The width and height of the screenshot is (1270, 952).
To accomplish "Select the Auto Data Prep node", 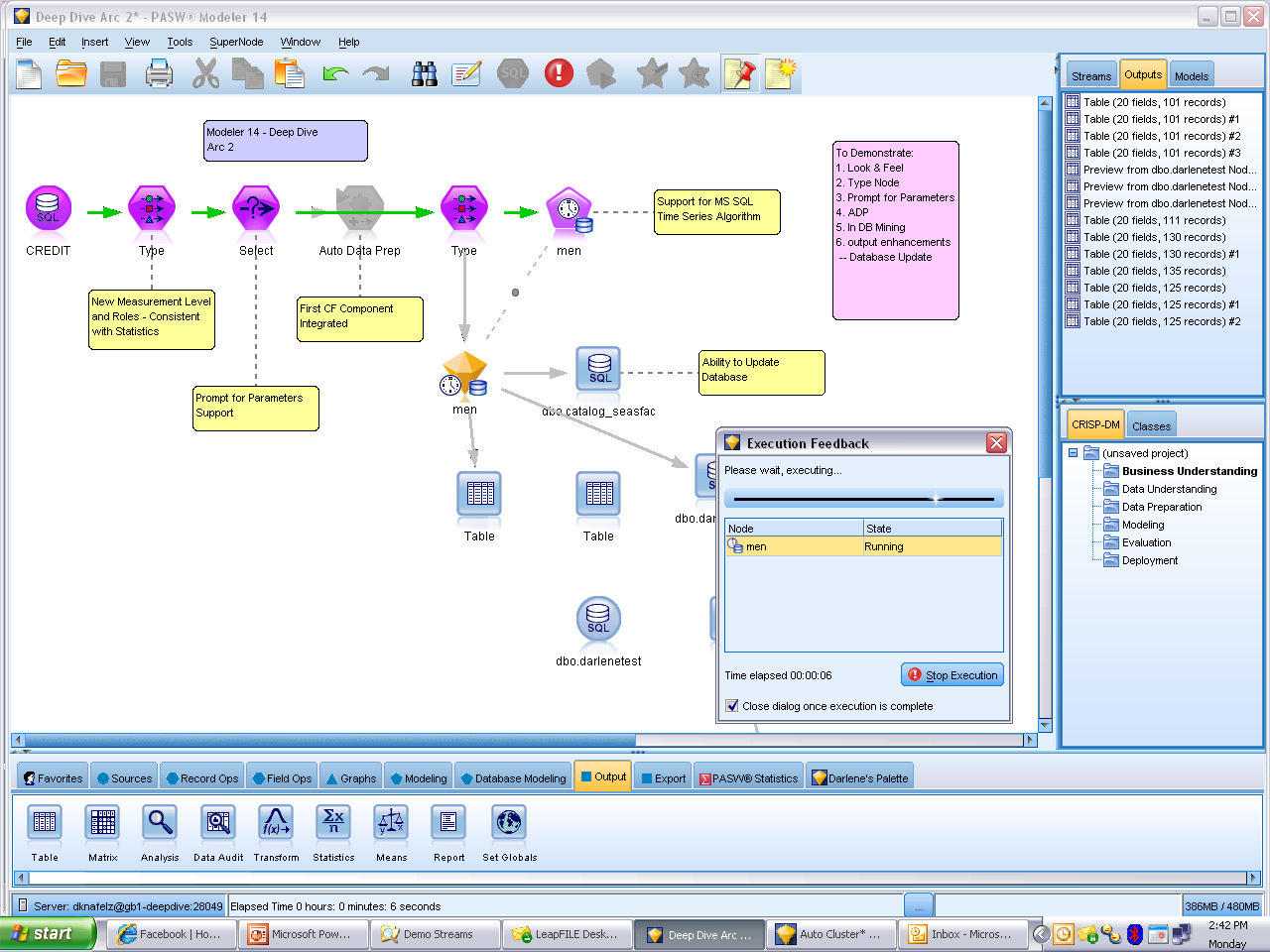I will tap(359, 210).
